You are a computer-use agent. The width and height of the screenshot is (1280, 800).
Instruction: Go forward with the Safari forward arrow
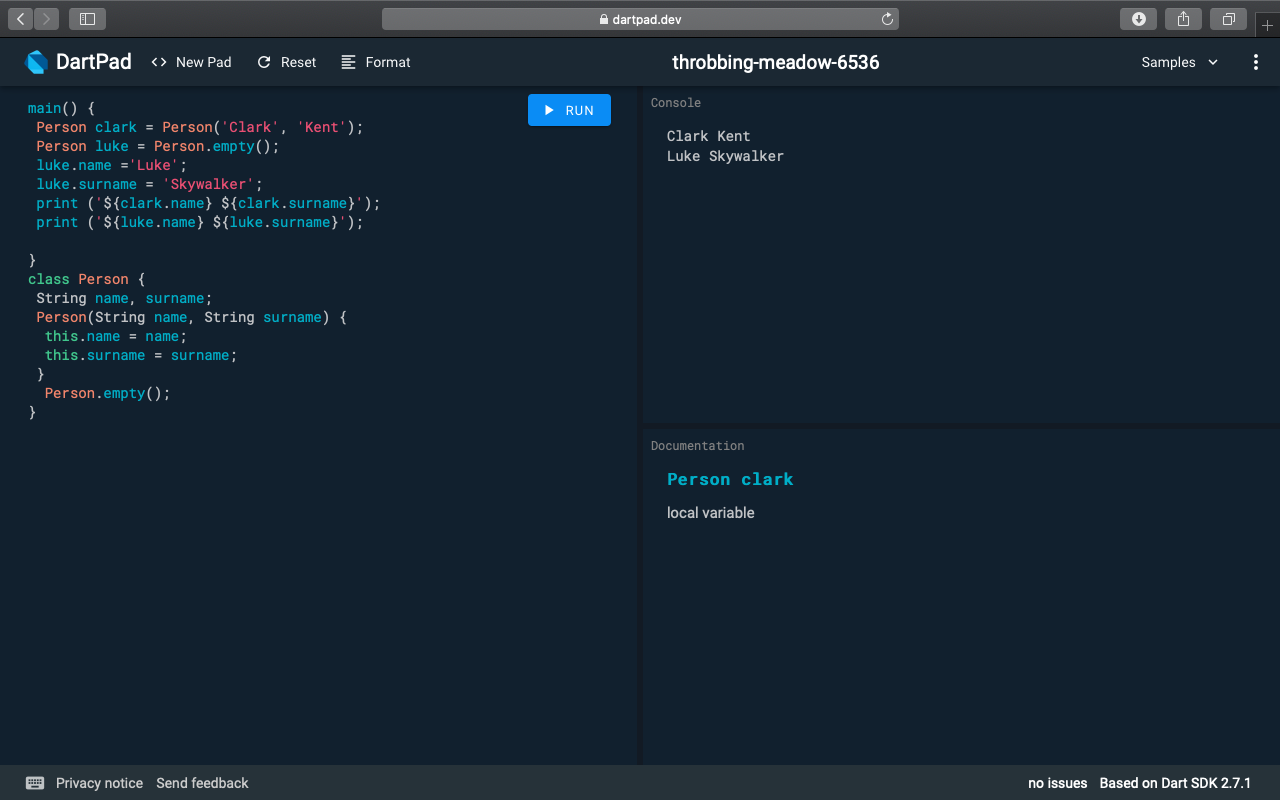click(46, 19)
